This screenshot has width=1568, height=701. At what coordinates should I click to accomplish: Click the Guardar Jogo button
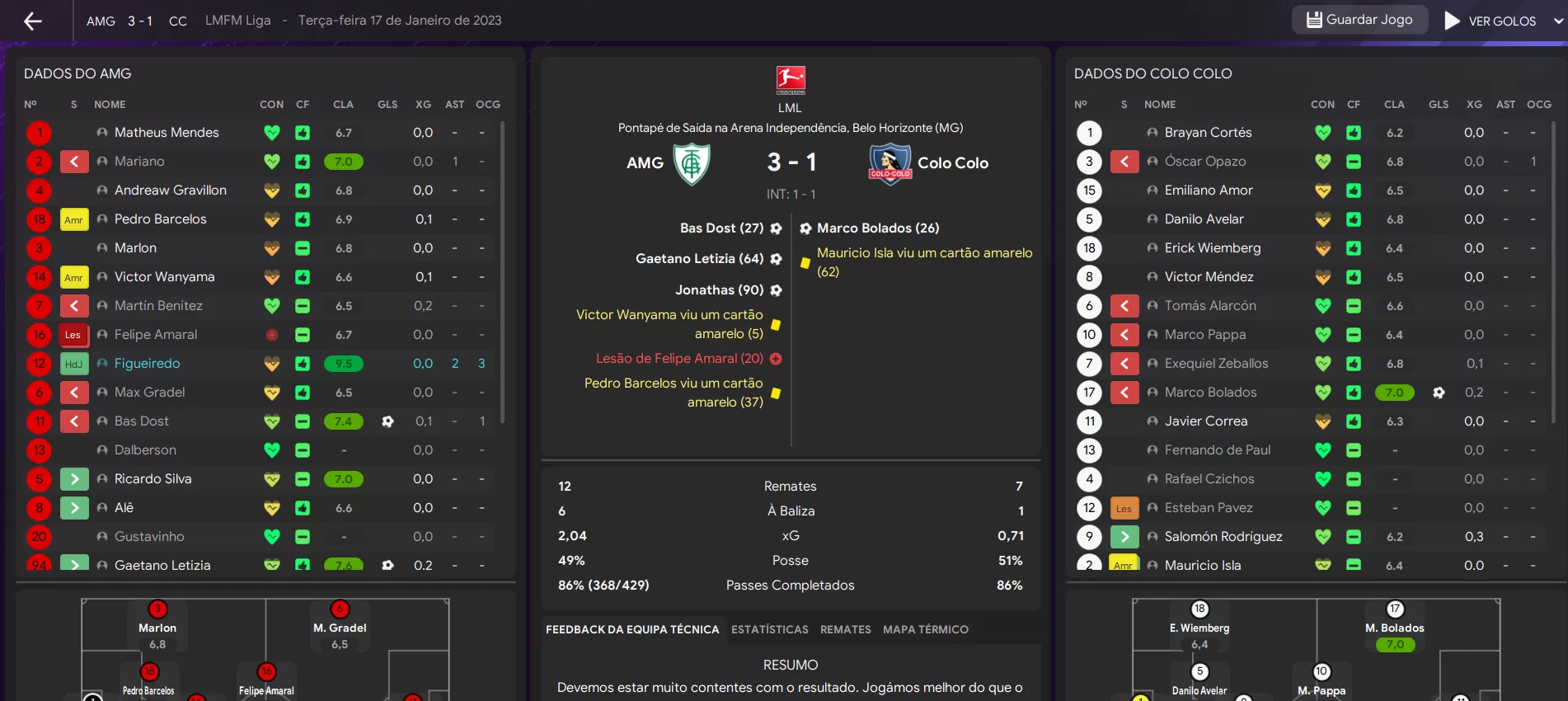click(1359, 20)
